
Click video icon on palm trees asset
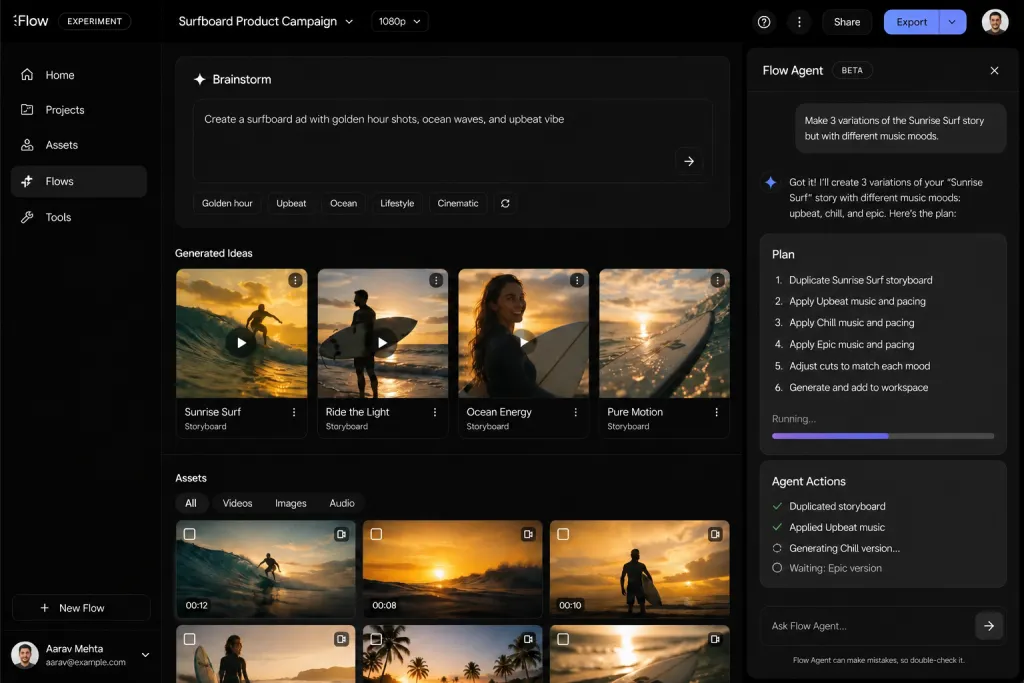[x=528, y=639]
